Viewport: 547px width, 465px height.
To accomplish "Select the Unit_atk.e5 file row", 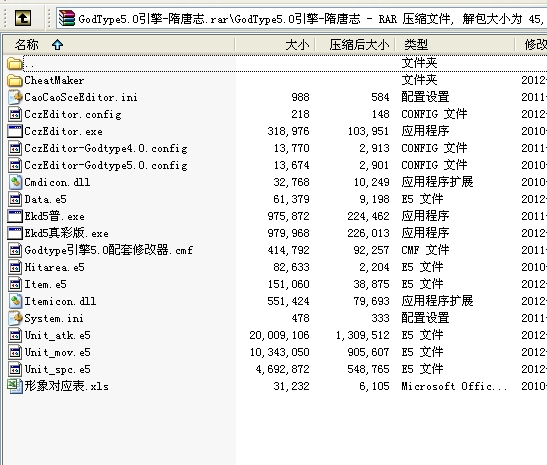I will tap(277, 335).
